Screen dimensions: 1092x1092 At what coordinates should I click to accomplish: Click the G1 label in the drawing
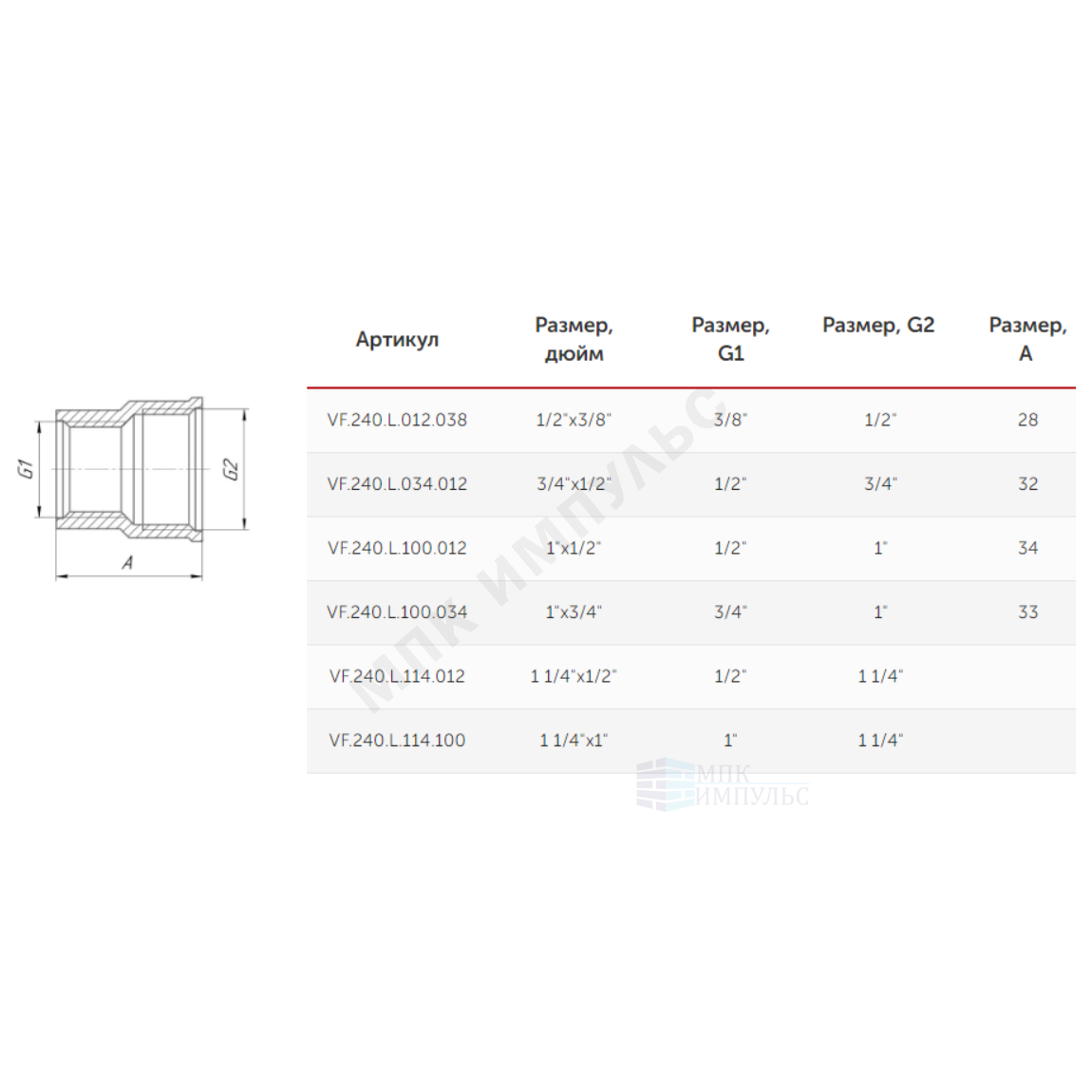tap(25, 469)
